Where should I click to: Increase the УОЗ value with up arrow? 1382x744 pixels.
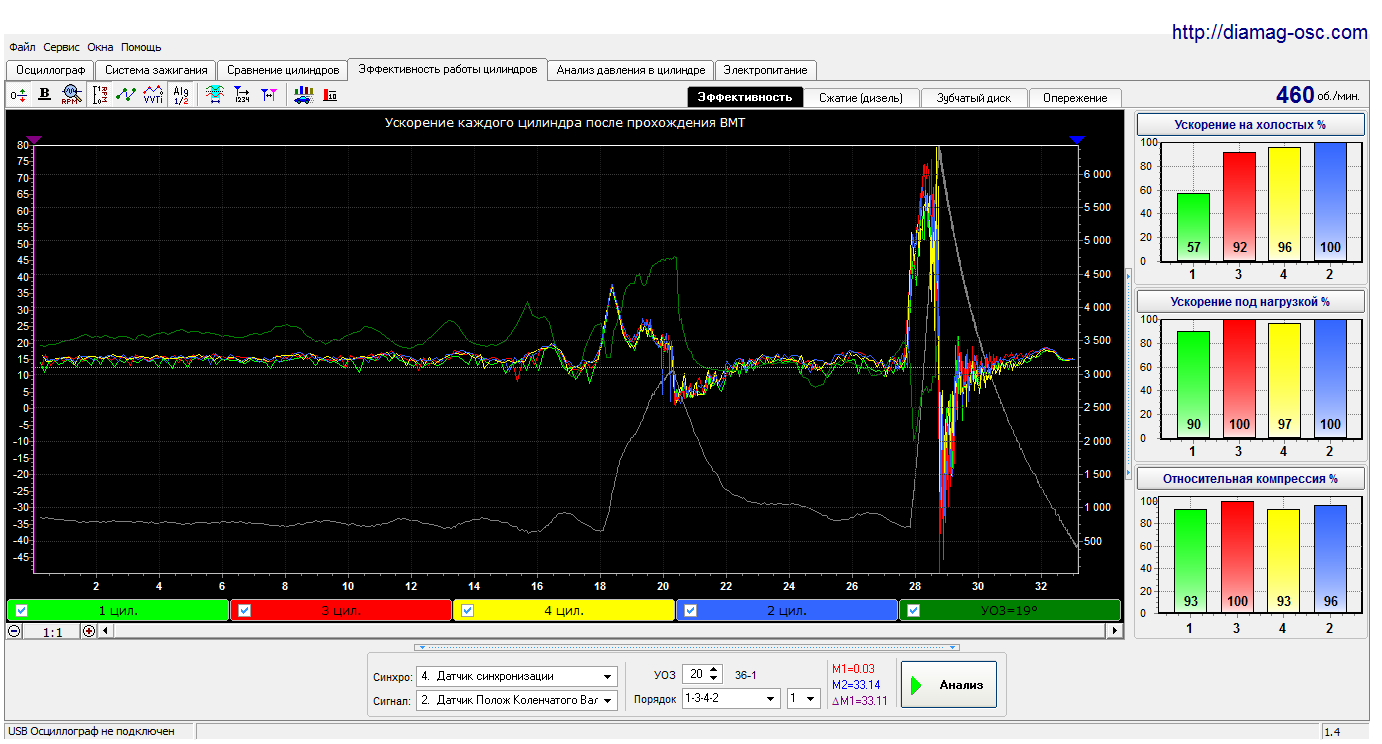713,669
